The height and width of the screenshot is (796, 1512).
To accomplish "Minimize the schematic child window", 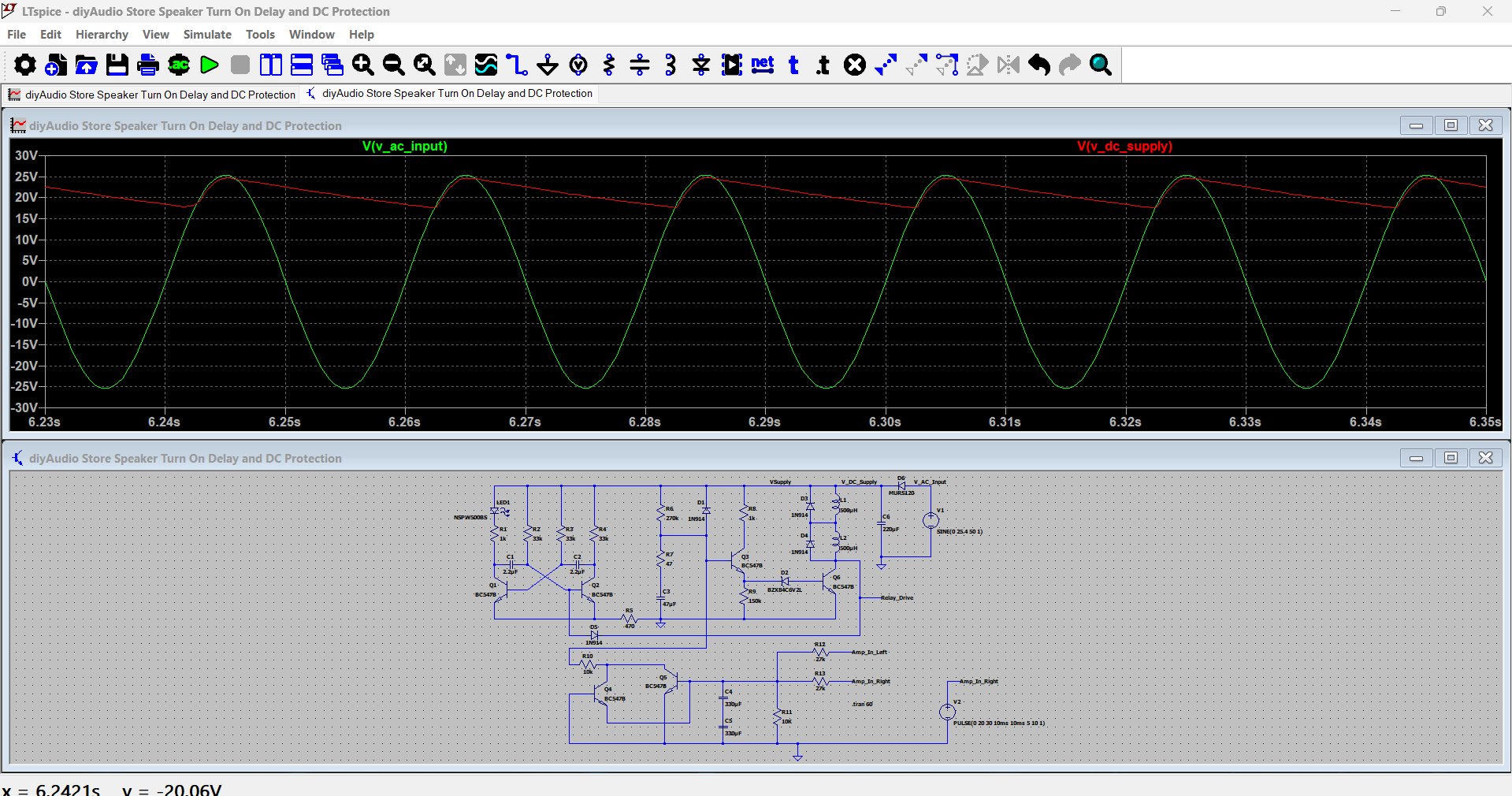I will [1416, 458].
